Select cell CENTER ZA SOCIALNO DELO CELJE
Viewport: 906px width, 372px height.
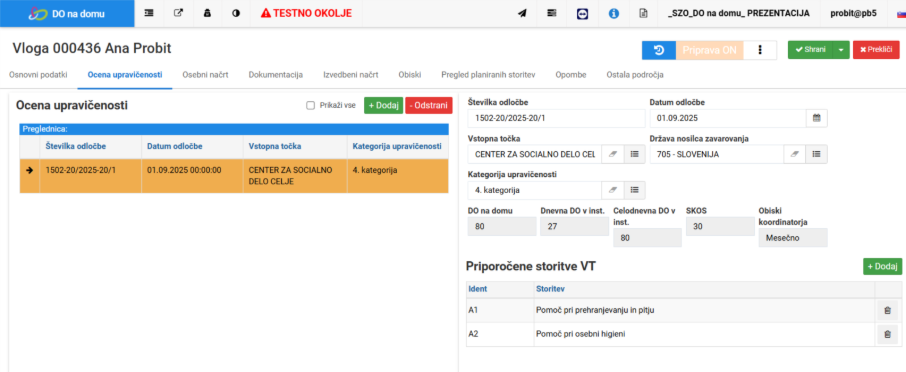coord(295,176)
